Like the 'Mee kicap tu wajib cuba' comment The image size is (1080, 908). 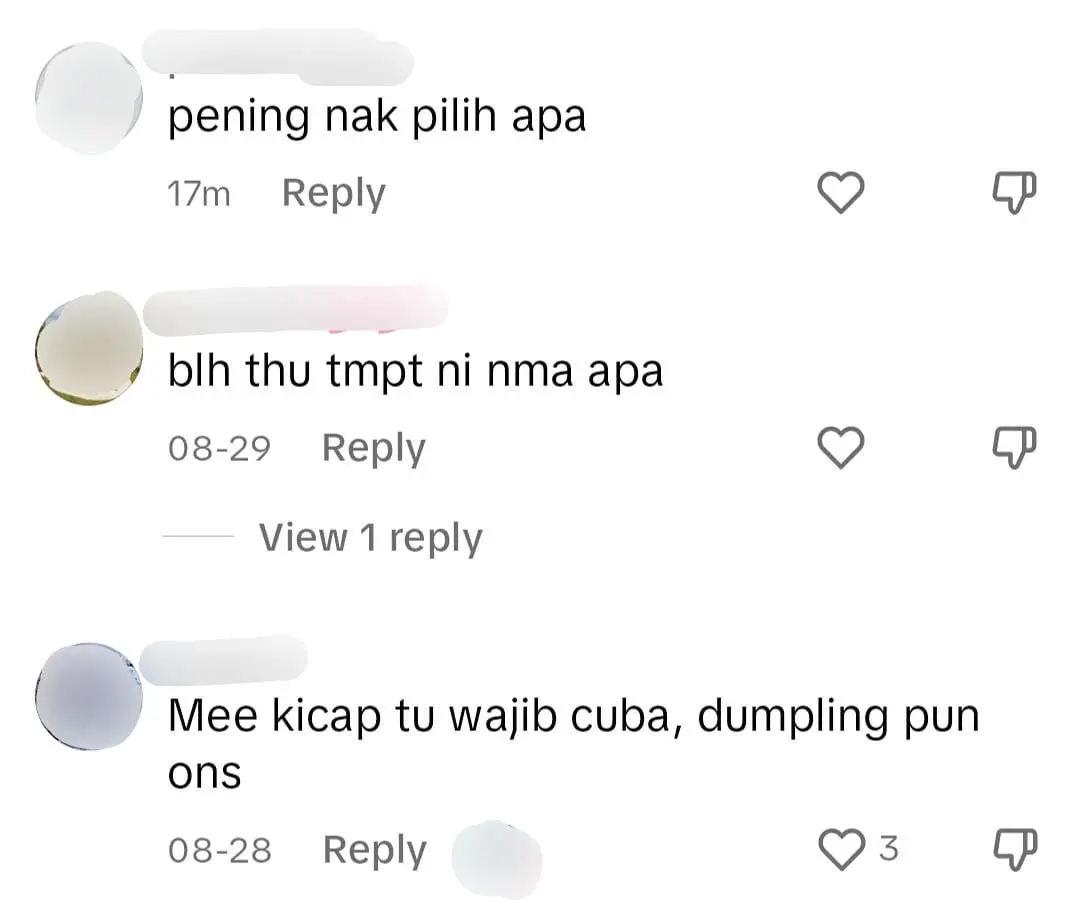tap(841, 849)
